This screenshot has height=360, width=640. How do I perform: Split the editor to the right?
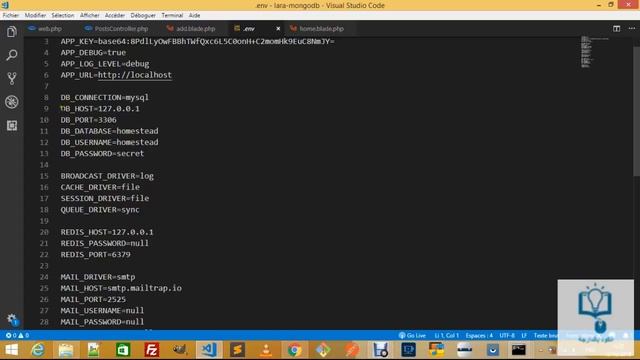(x=616, y=29)
